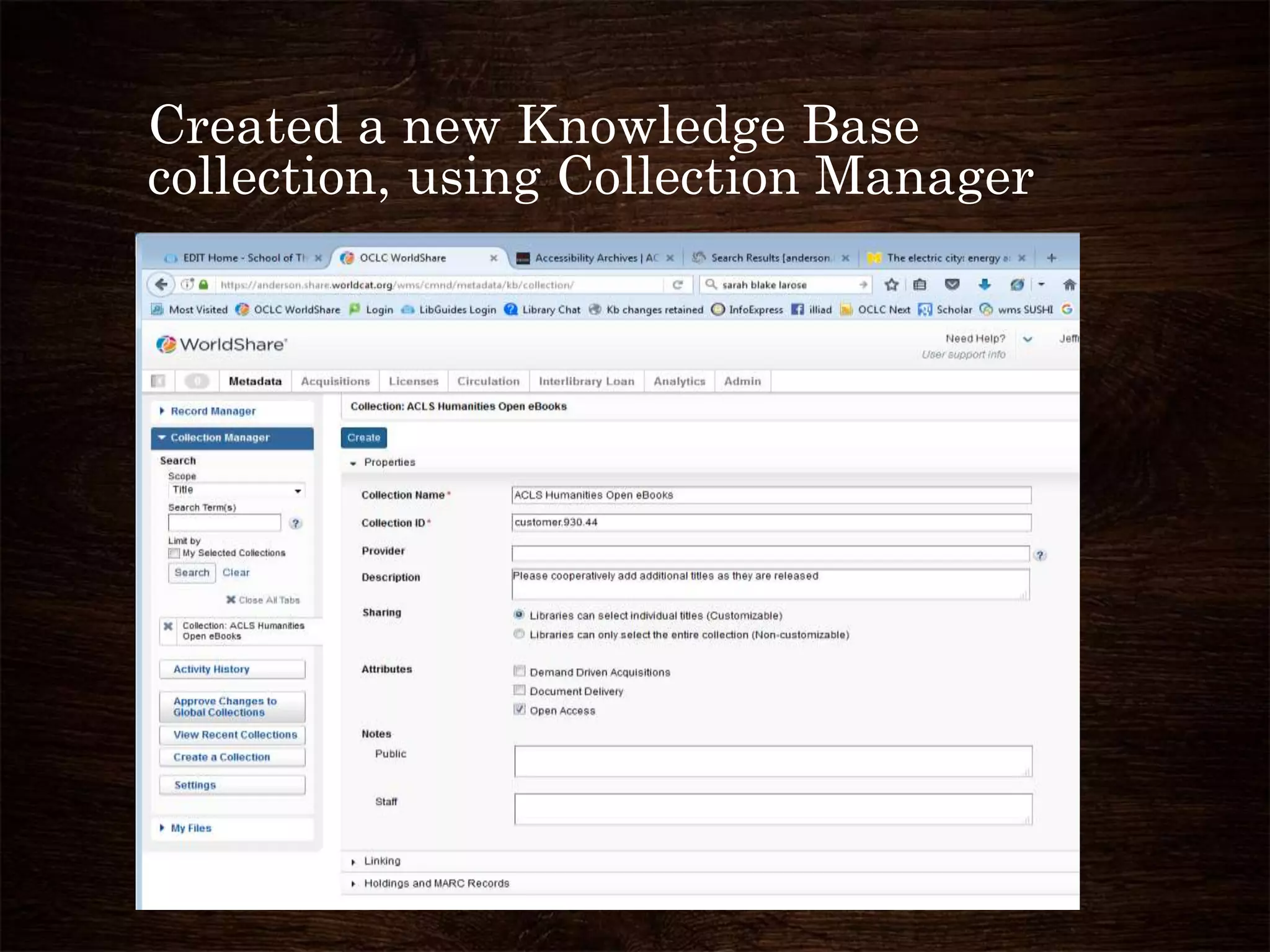
Task: Click in the Collection ID field
Action: (771, 522)
